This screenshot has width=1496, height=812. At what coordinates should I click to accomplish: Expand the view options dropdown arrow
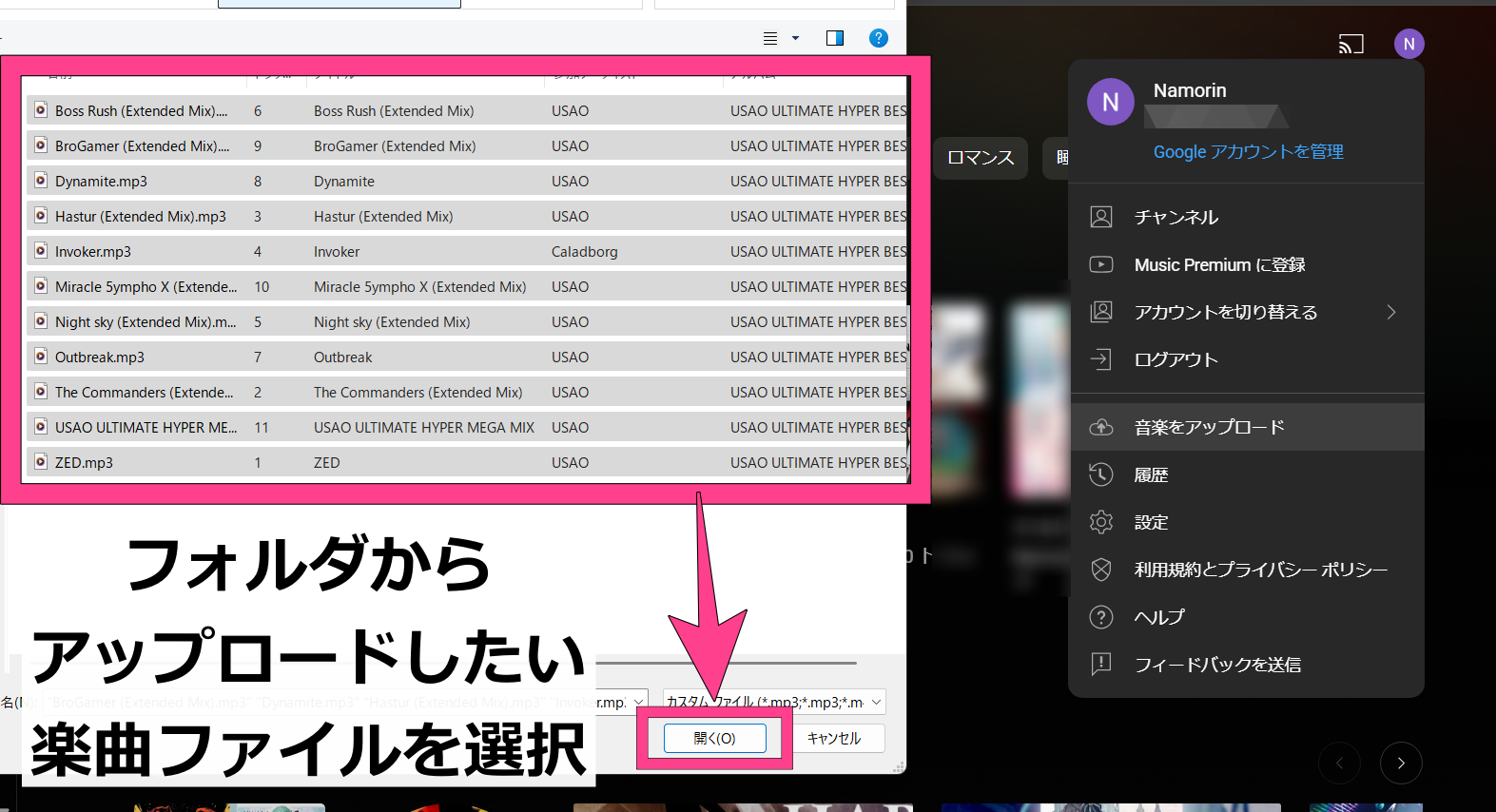pos(795,38)
